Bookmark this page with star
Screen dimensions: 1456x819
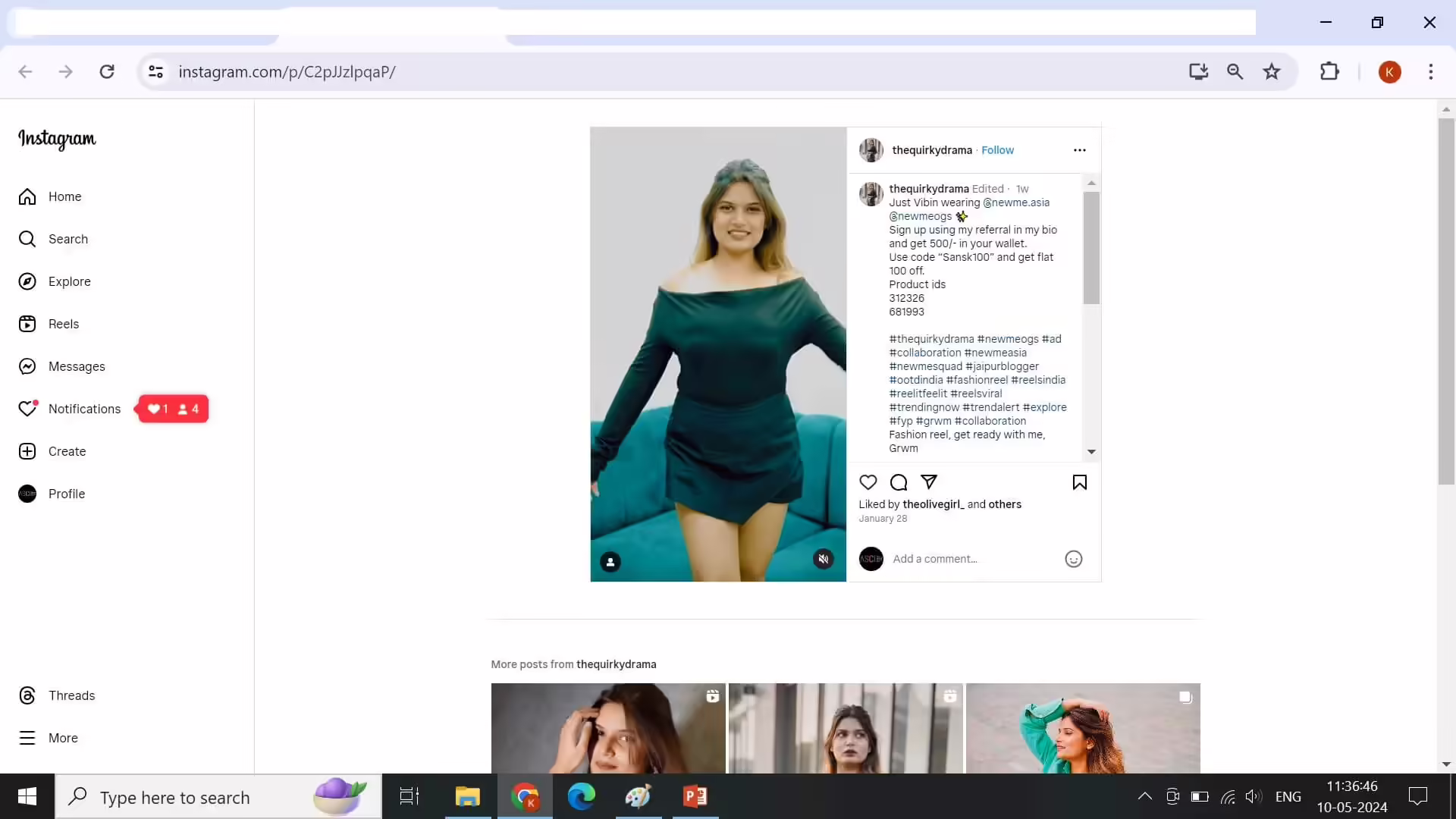coord(1272,71)
